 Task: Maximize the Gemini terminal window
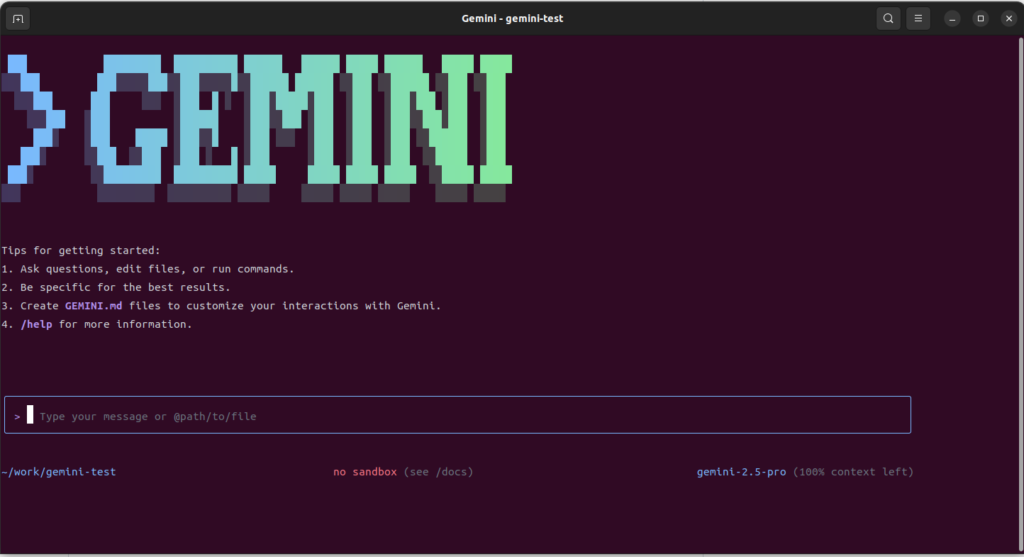(x=980, y=18)
